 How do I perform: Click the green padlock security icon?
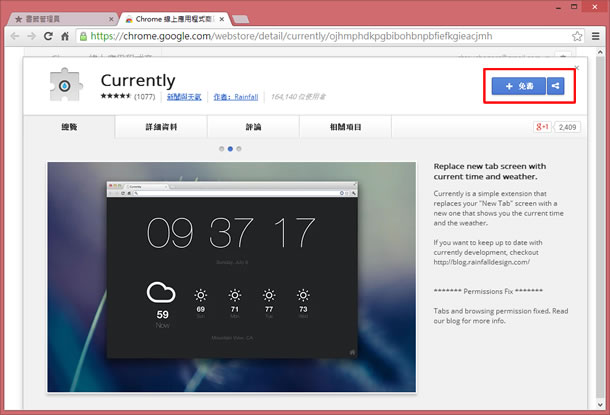coord(83,36)
